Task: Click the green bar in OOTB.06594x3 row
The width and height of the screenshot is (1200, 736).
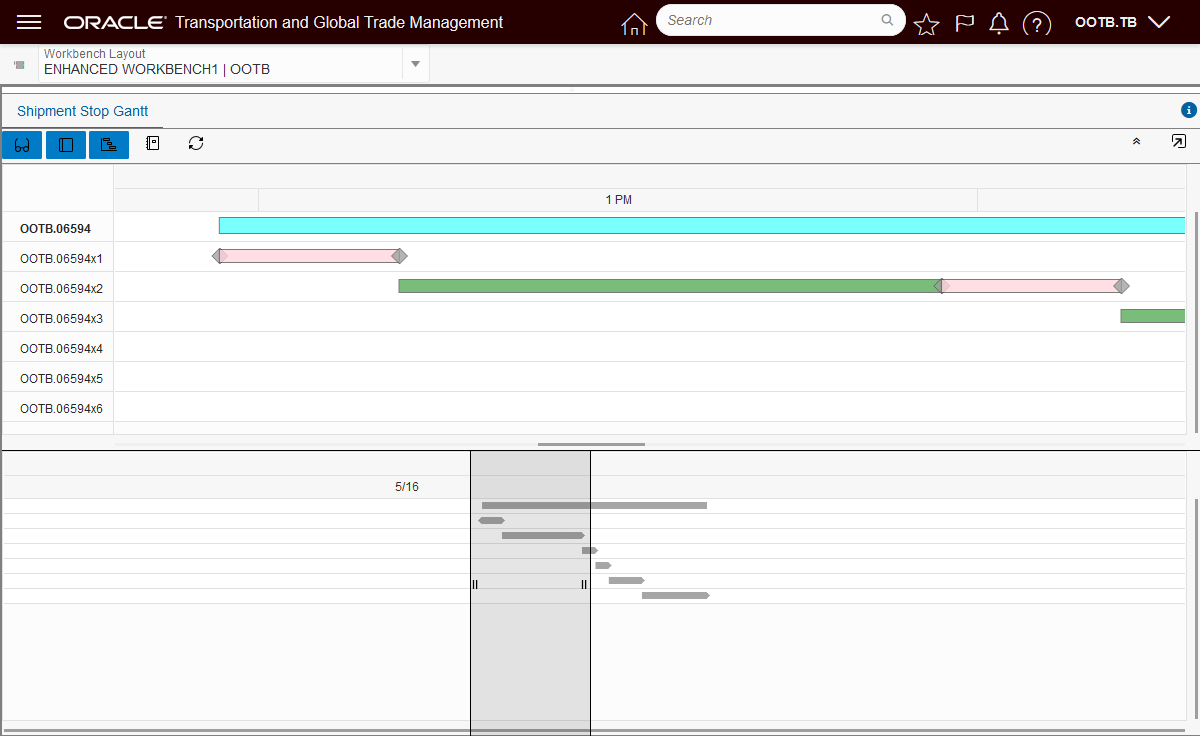Action: [1153, 316]
